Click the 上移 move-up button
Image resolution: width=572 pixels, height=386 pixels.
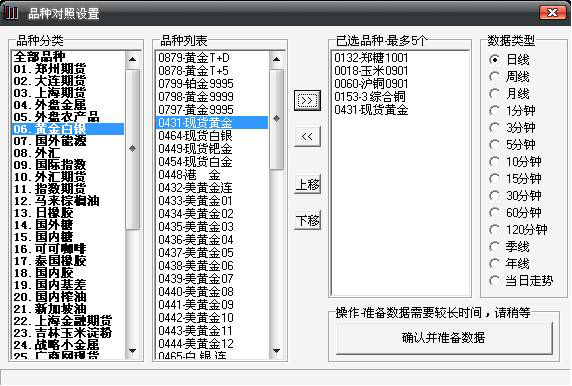(308, 184)
